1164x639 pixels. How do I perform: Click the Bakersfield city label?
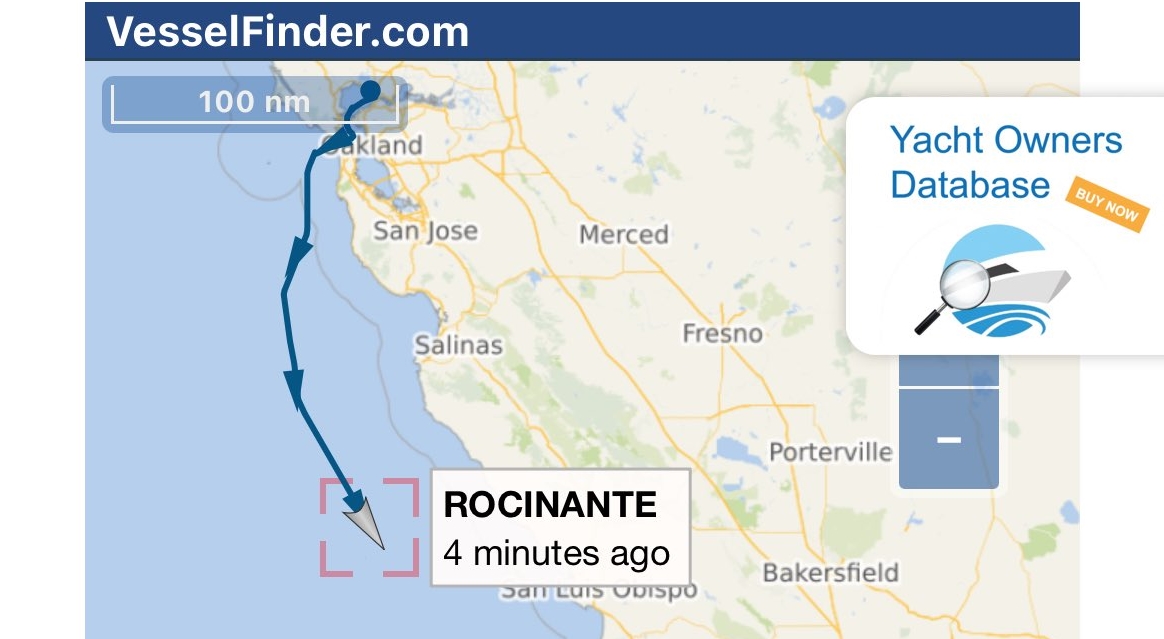(x=831, y=572)
